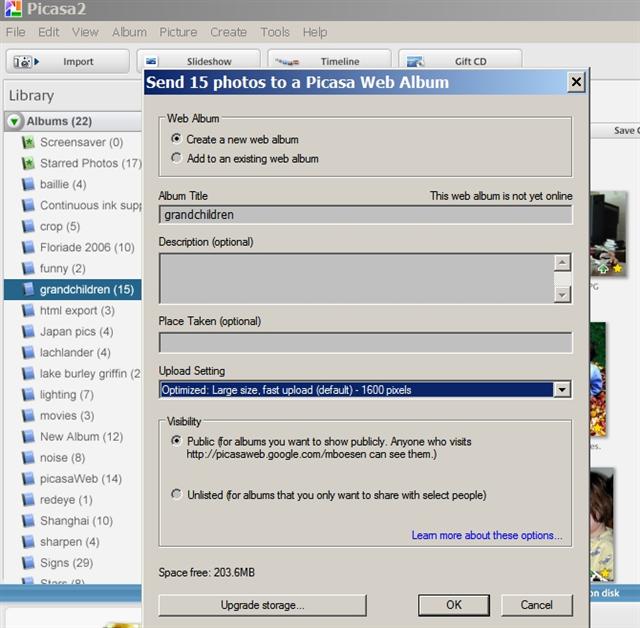Click the flowers photo thumbnail behind dialog
This screenshot has width=640, height=628.
598,379
